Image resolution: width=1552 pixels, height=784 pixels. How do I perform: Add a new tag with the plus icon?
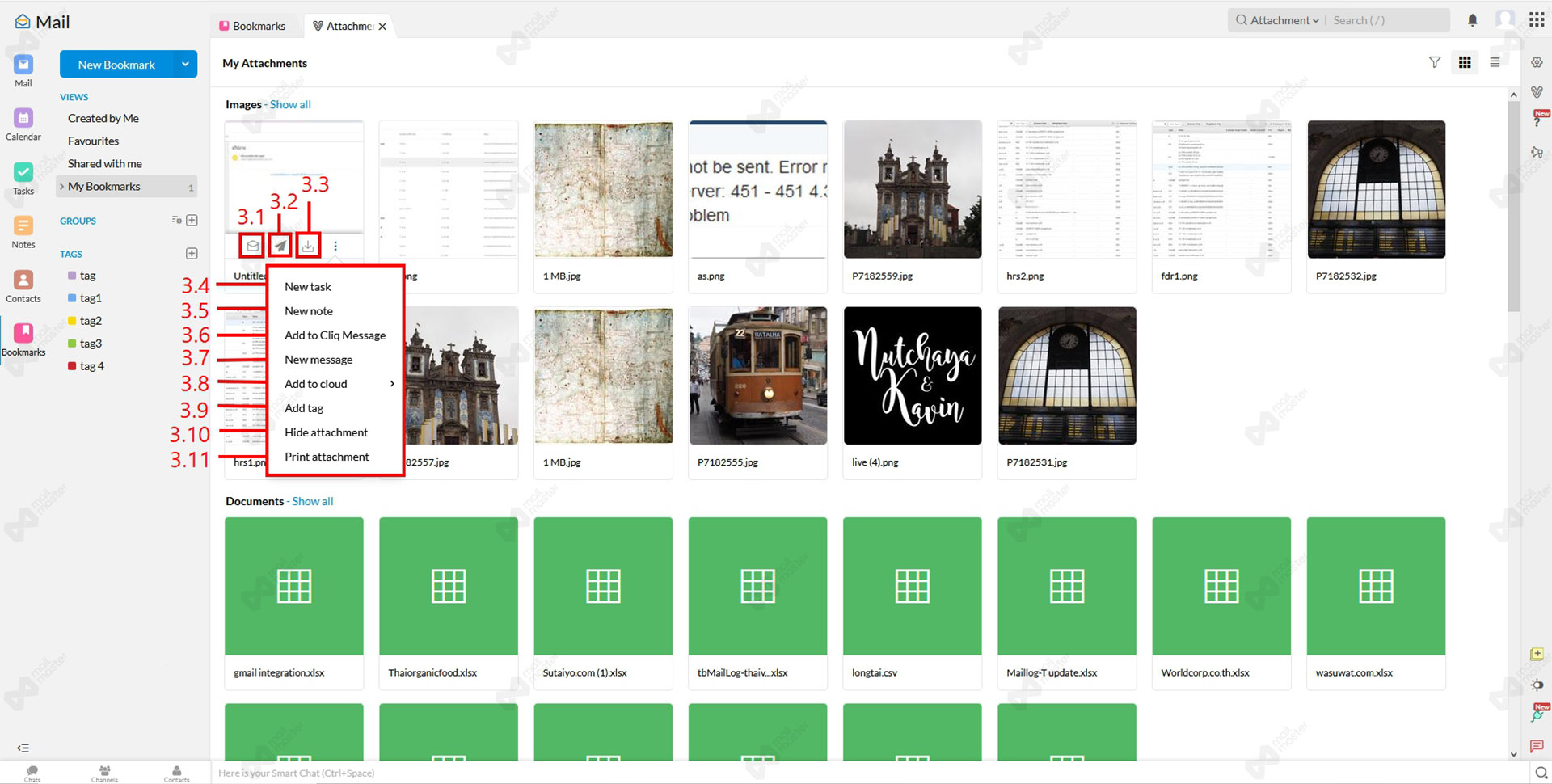point(192,253)
